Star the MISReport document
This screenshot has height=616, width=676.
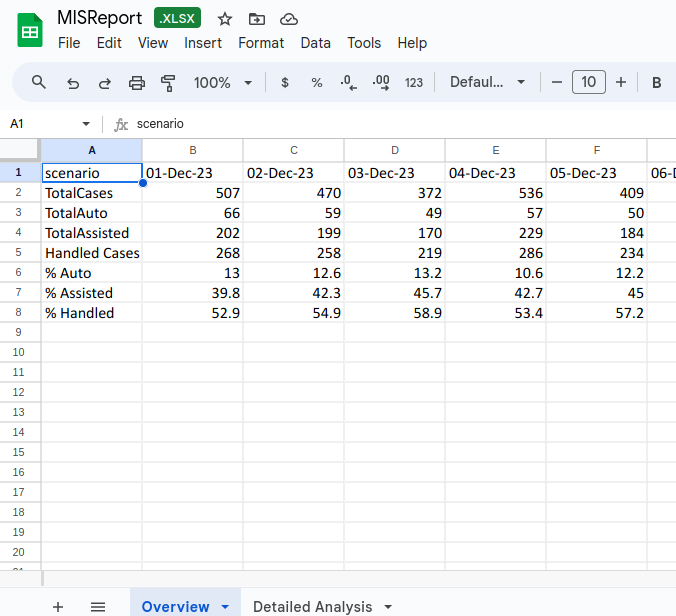pos(225,19)
